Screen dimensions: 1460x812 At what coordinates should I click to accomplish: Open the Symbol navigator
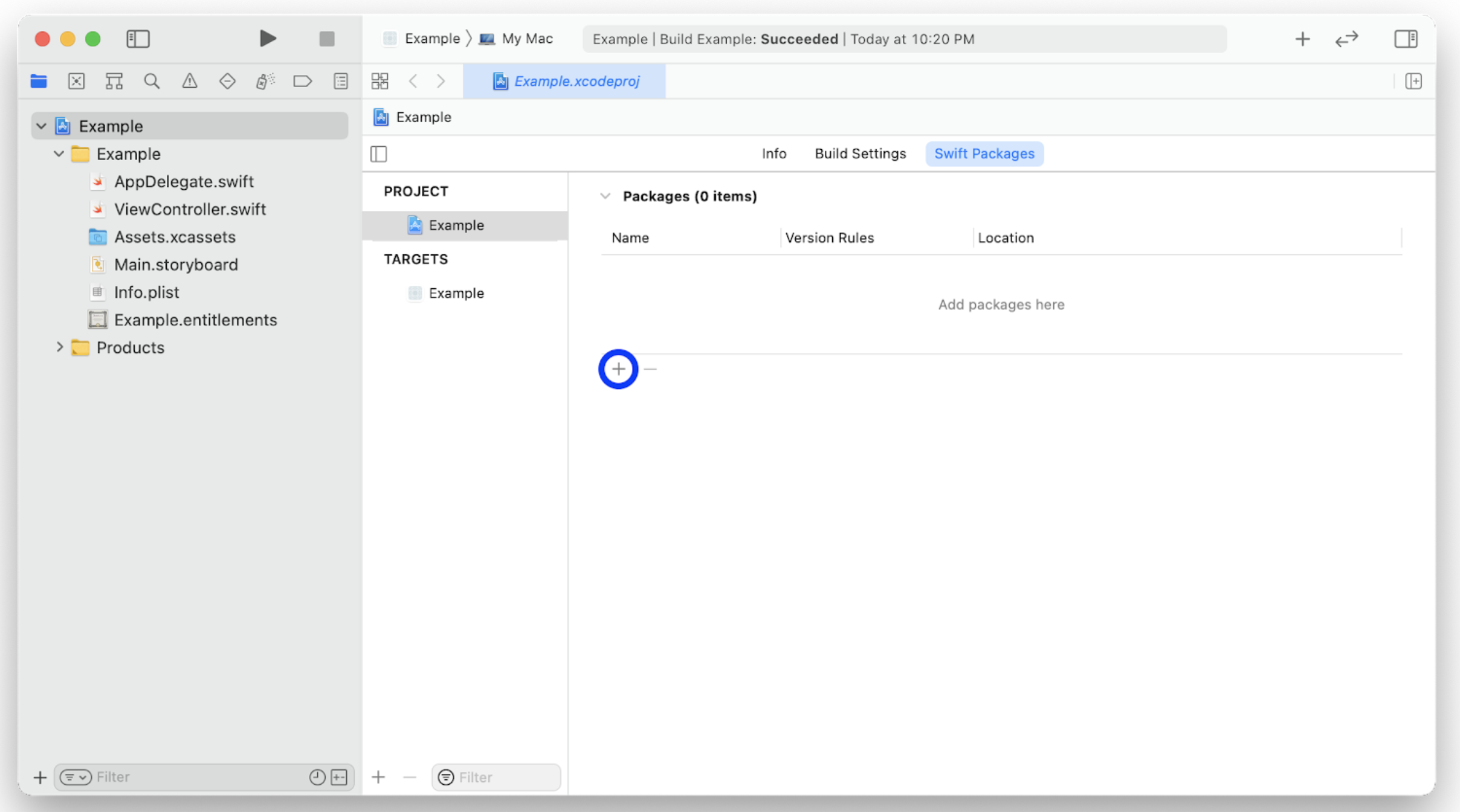coord(114,81)
